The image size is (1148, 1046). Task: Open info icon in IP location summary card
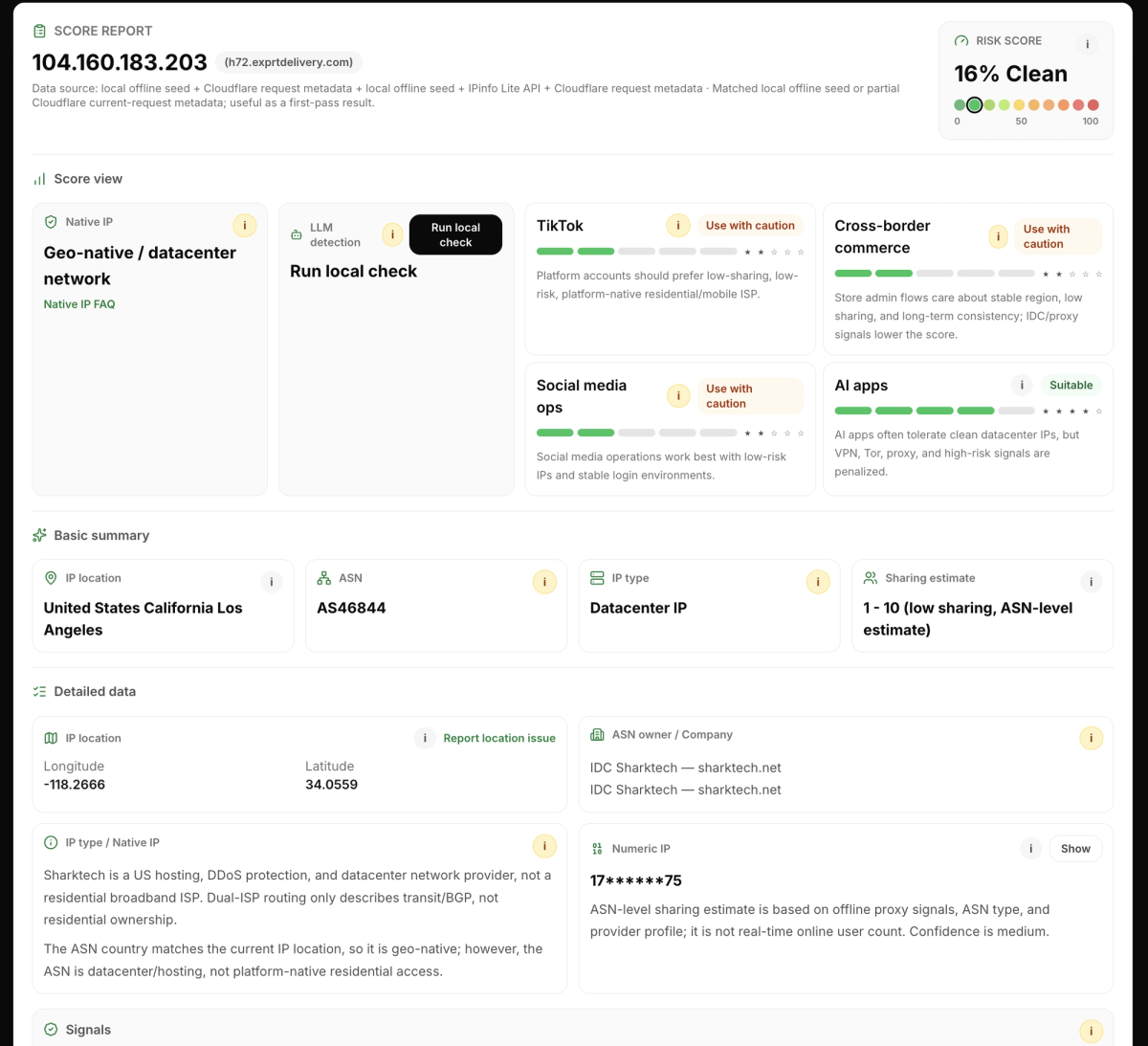(272, 582)
